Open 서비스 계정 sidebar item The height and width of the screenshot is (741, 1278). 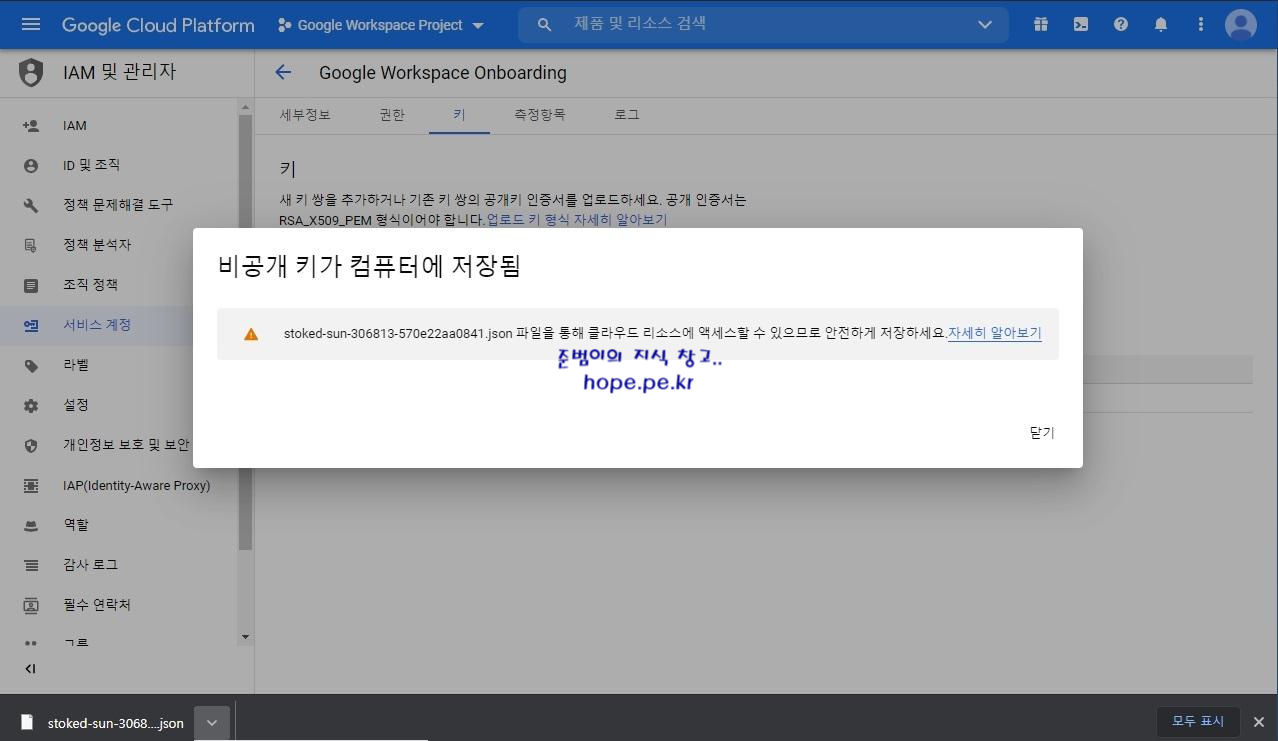120,325
